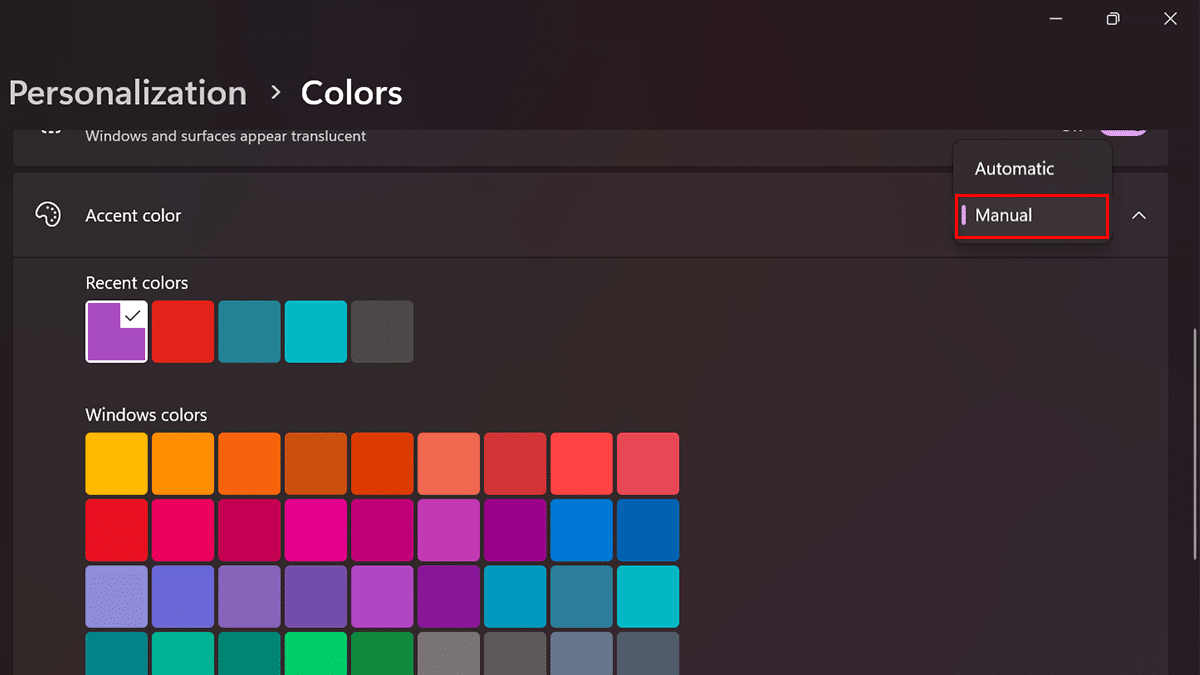
Task: Select the red swatch under Recent colors
Action: [182, 331]
